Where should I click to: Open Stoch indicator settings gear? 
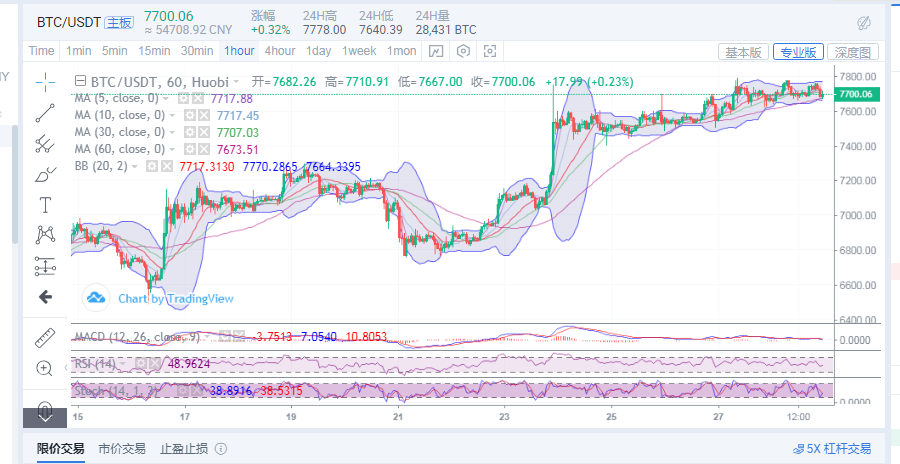[x=183, y=391]
